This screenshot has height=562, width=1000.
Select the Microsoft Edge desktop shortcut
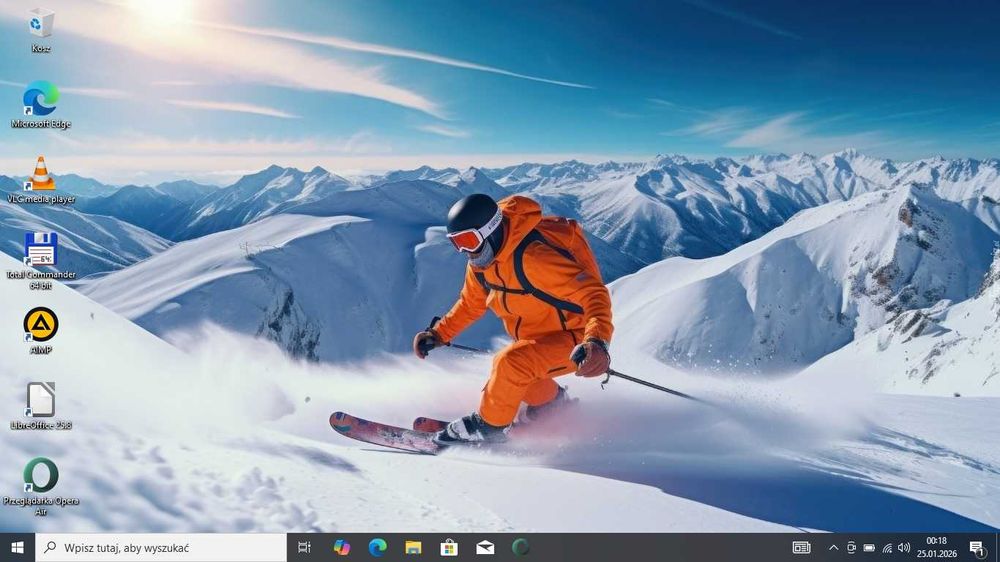[41, 105]
